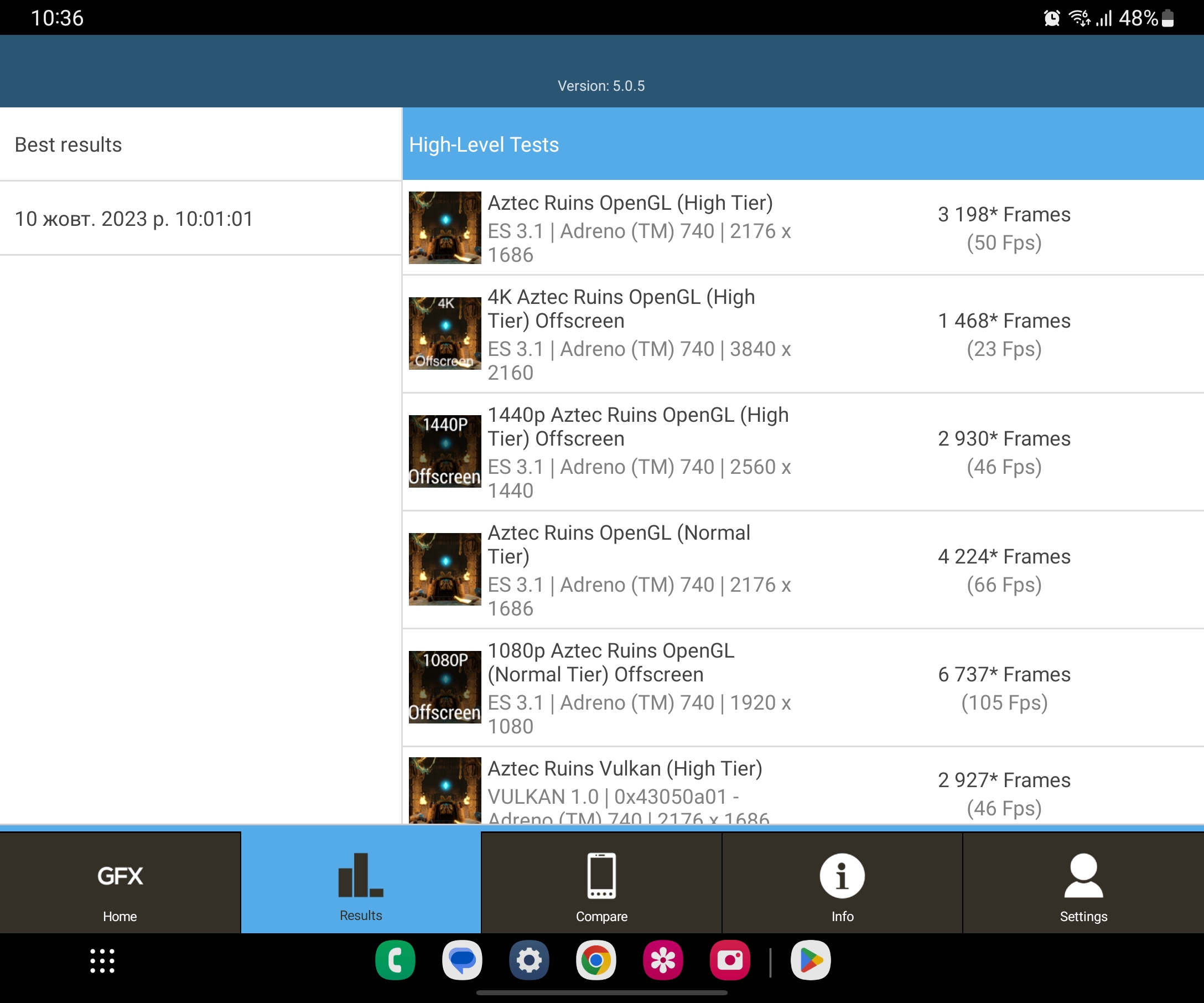
Task: Open the app drawer grid icon
Action: tap(102, 960)
